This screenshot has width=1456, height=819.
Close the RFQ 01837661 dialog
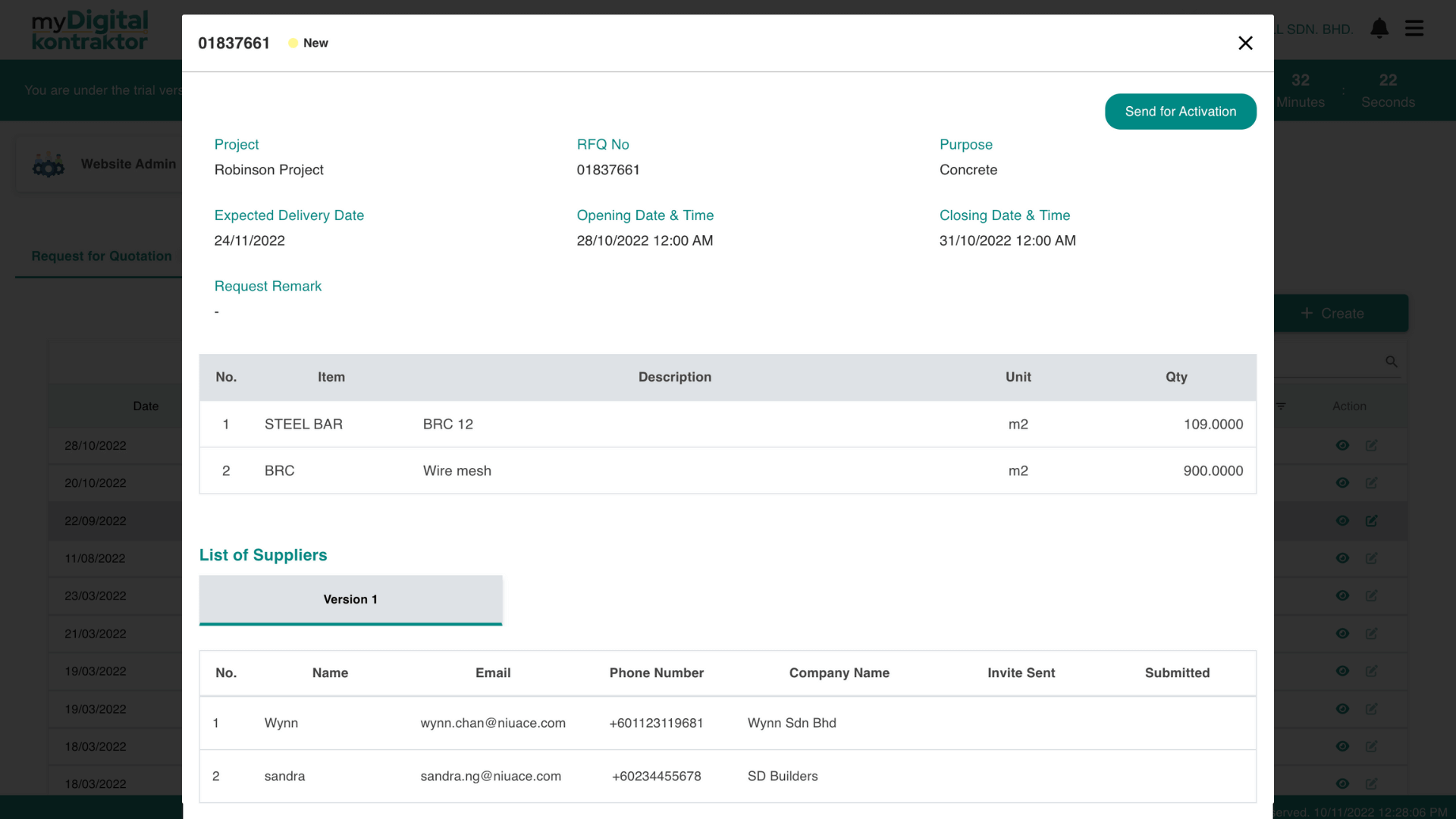tap(1245, 43)
